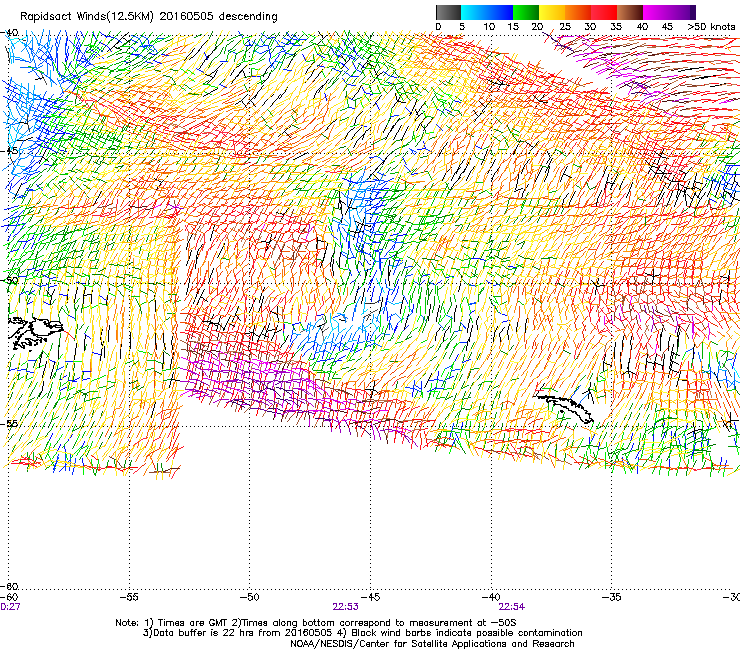Click the '-45' longitude label on bottom axis
The image size is (740, 650).
[x=370, y=597]
